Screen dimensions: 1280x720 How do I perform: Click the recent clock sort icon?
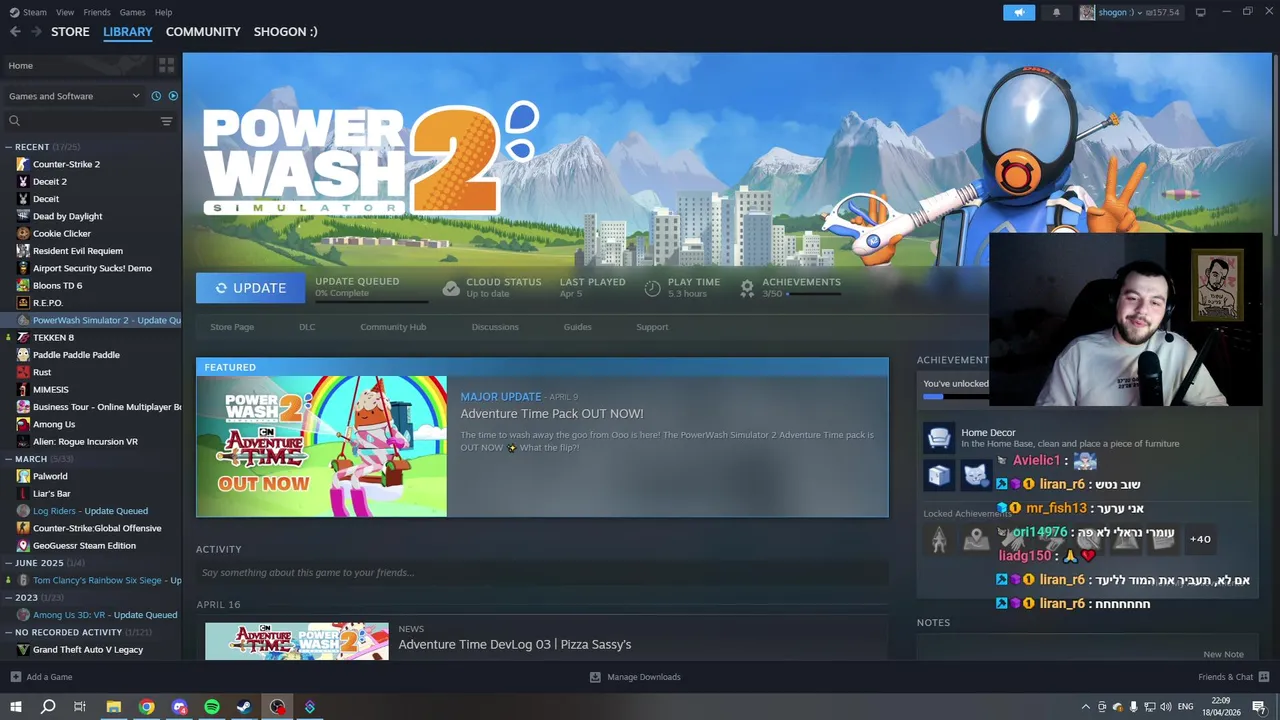point(156,96)
